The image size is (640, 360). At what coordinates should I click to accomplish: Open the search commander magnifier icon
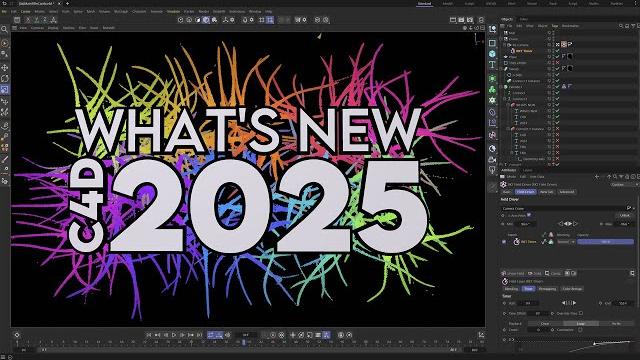[x=4, y=29]
